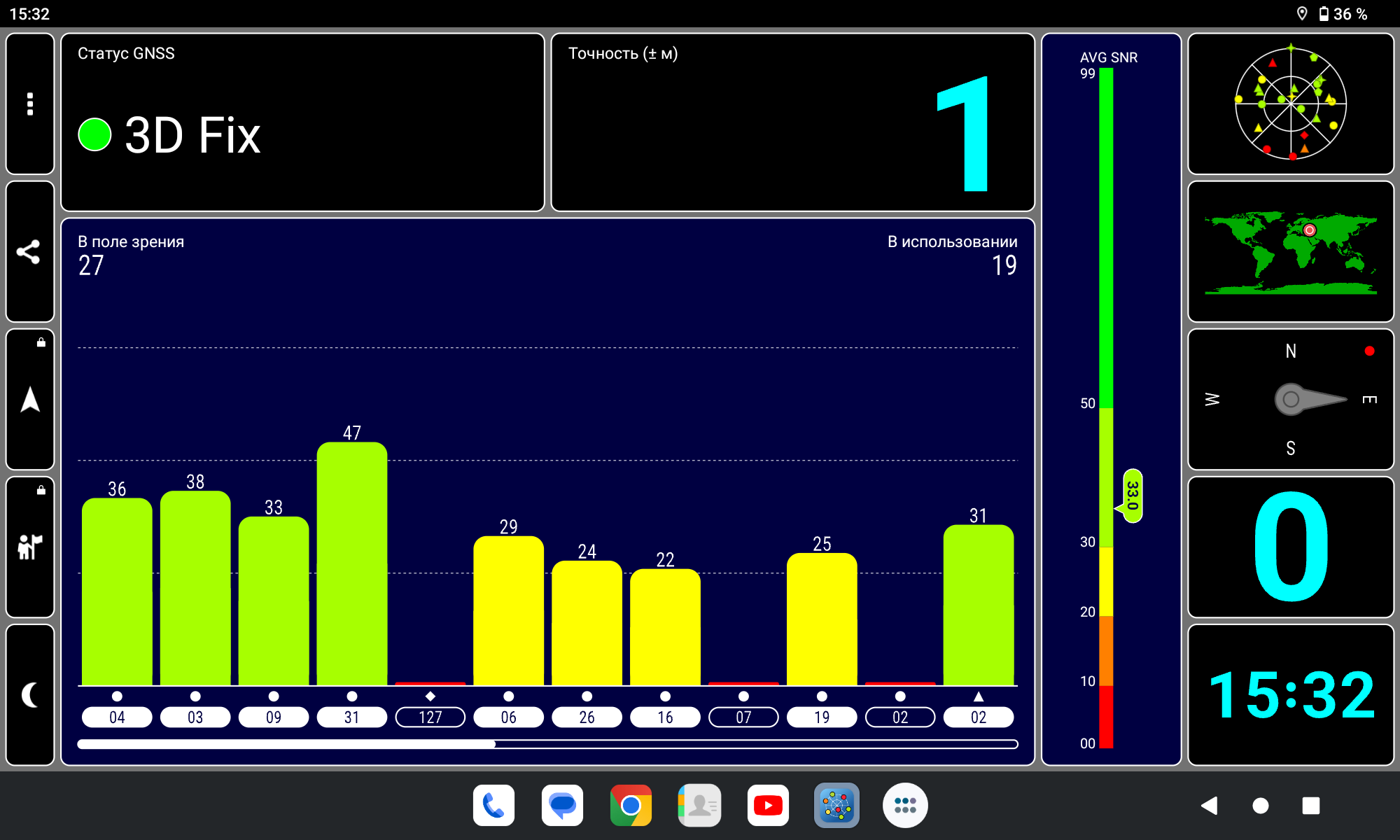Tap the GNSS status 3D Fix panel
This screenshot has width=1400, height=840.
click(302, 122)
